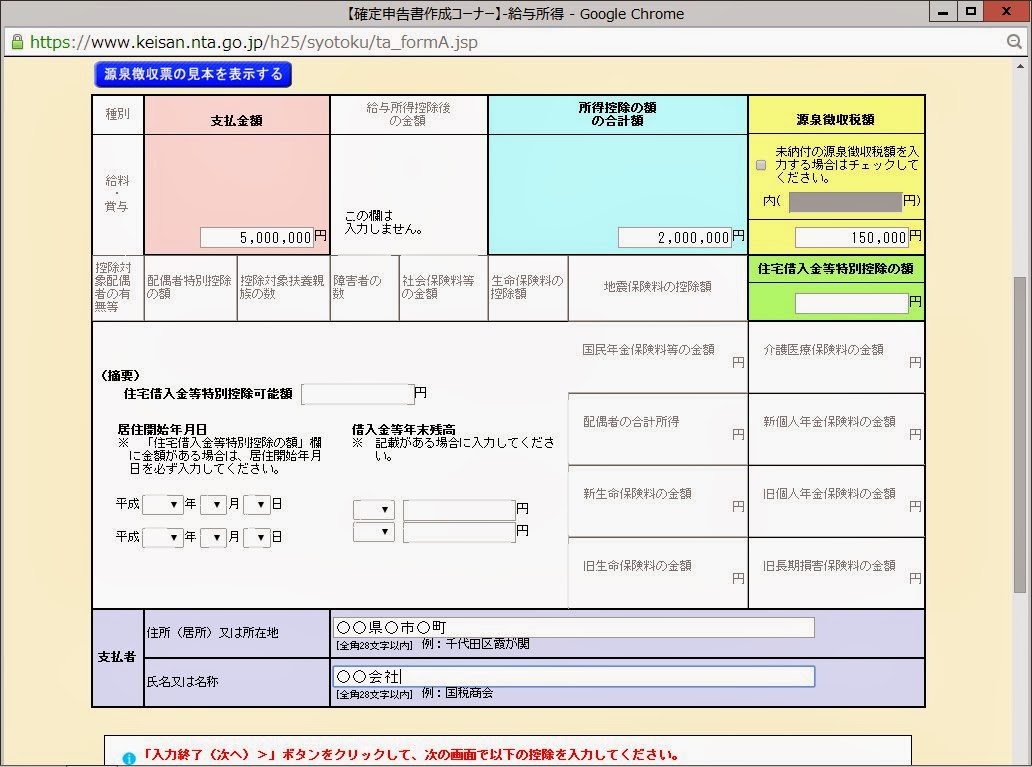Click the 源泉徴収票の見本を表示する button
Image resolution: width=1032 pixels, height=767 pixels.
[192, 74]
